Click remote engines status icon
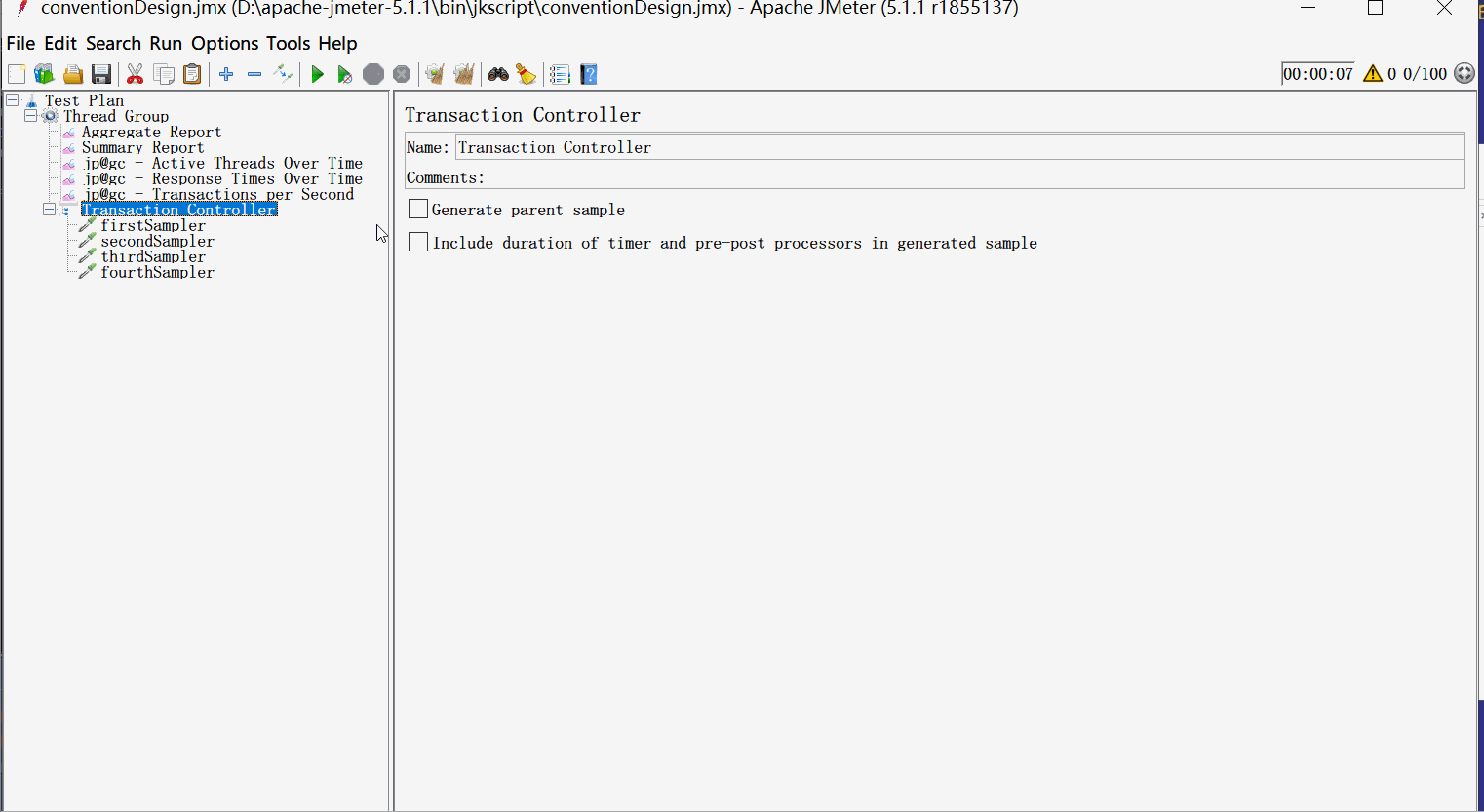The image size is (1484, 812). [x=1464, y=73]
